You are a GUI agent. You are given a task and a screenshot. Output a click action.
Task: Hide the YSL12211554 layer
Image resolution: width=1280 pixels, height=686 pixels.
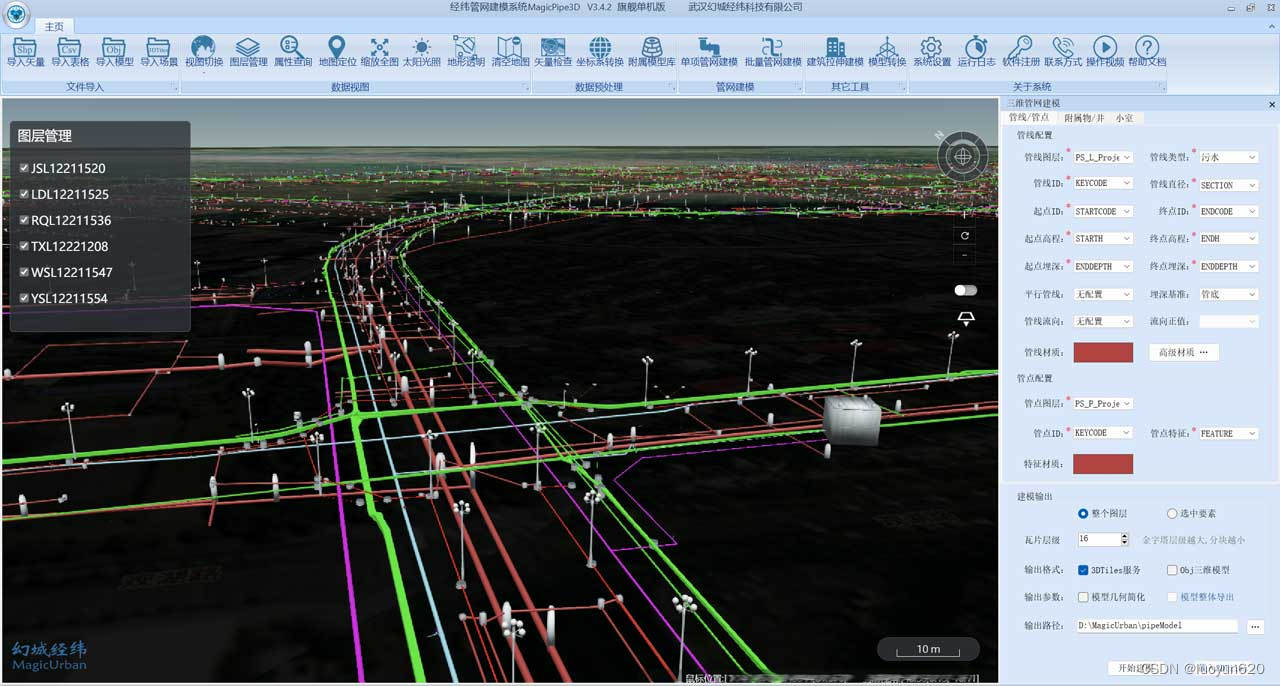[24, 298]
